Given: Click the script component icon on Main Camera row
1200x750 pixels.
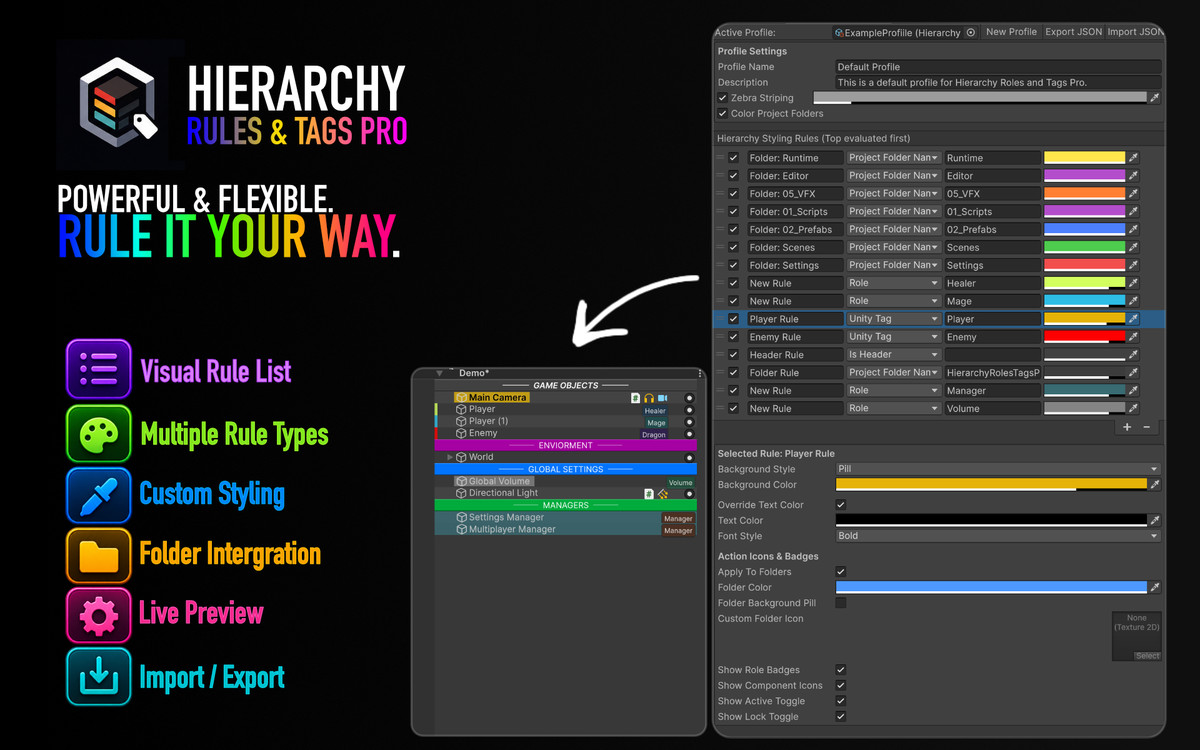Looking at the screenshot, I should click(x=636, y=398).
